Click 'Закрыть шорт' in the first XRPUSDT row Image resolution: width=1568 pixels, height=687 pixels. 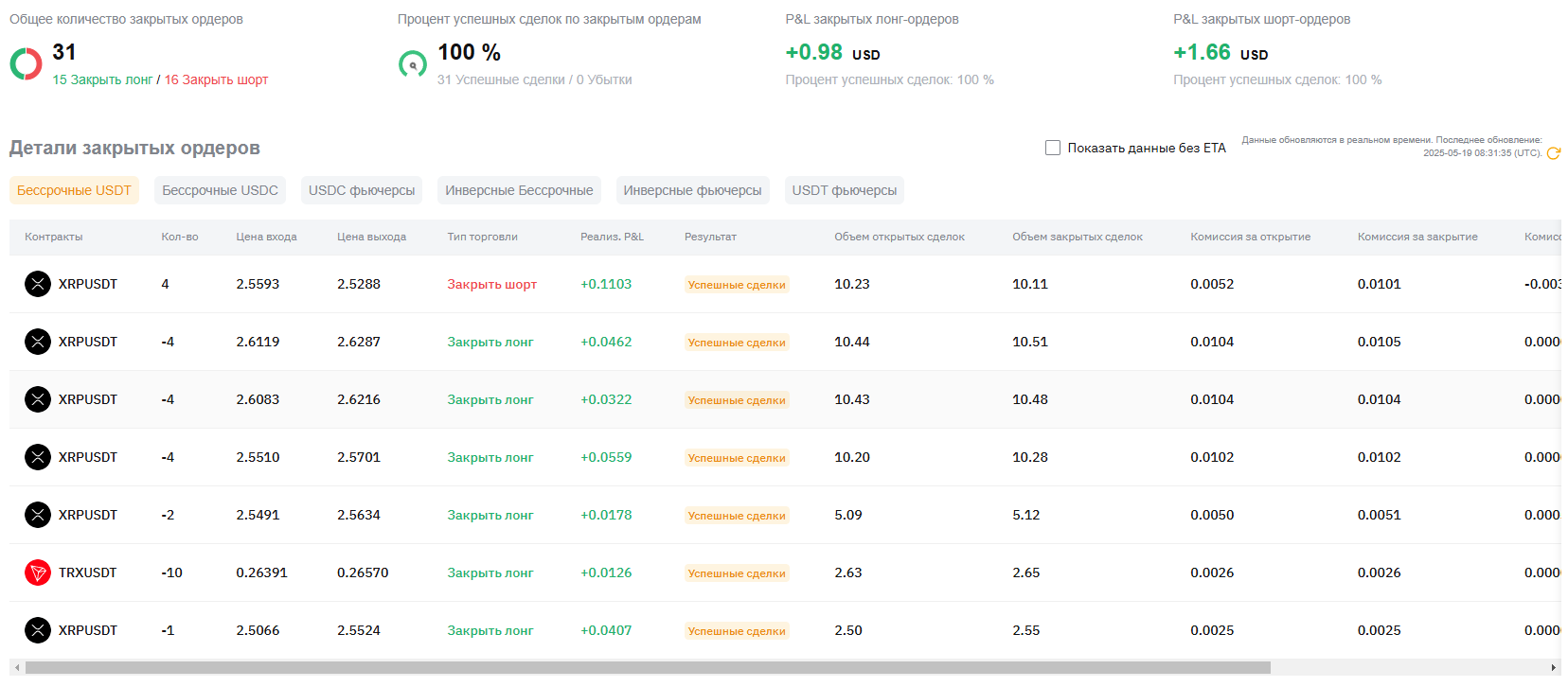[491, 284]
